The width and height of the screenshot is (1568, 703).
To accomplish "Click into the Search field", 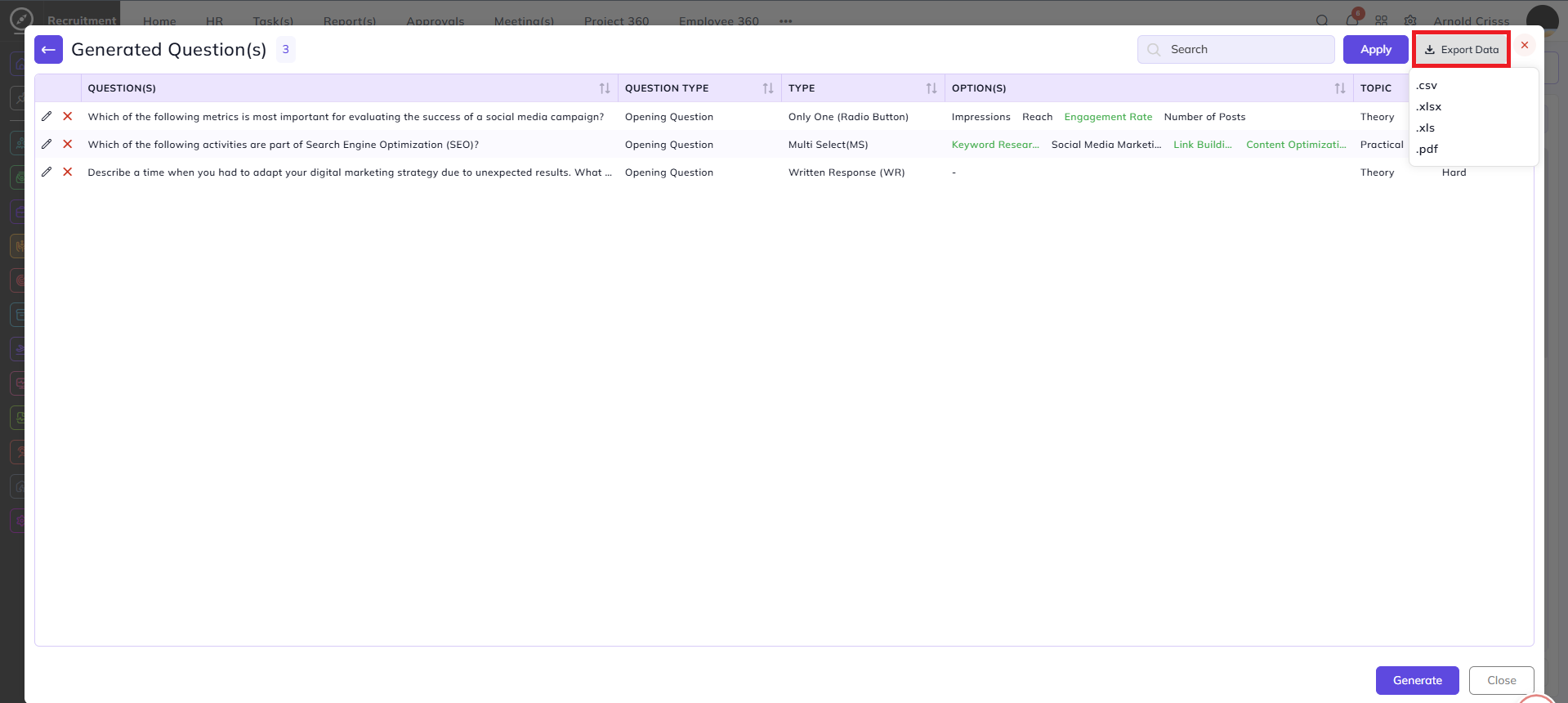I will pyautogui.click(x=1236, y=50).
